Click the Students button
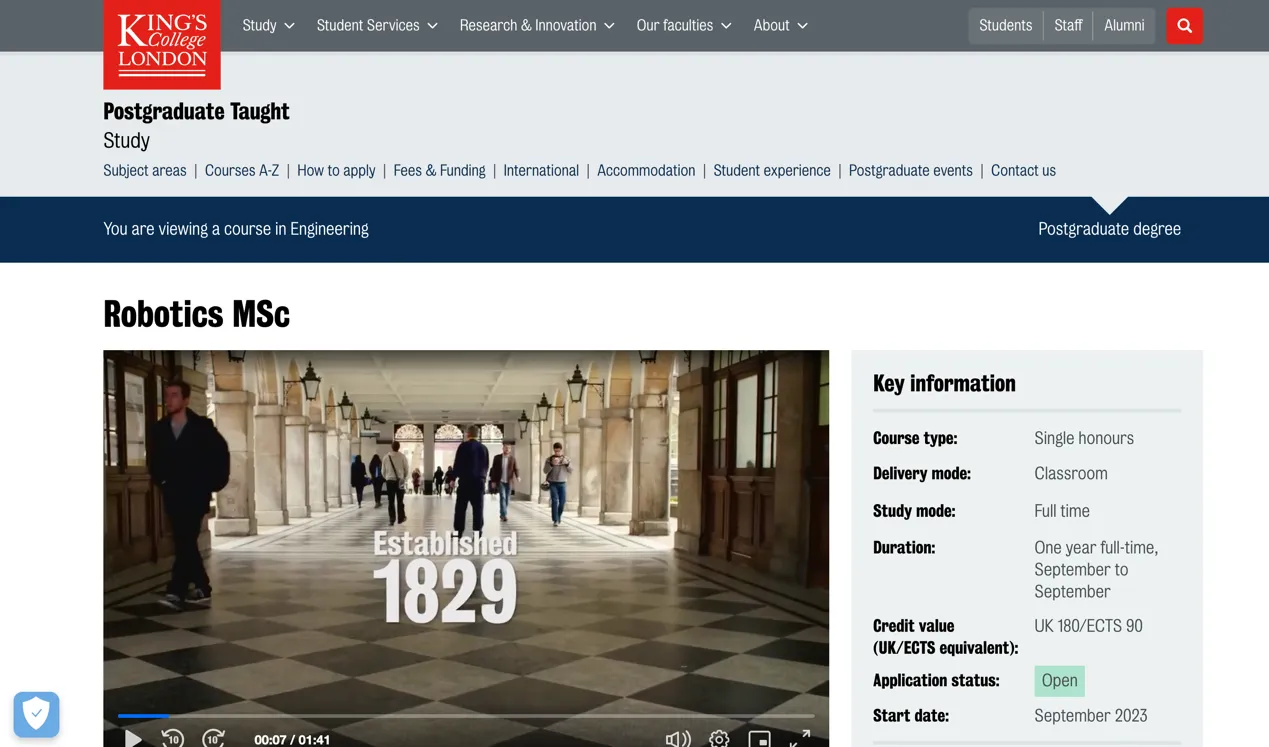This screenshot has height=747, width=1269. 1005,26
